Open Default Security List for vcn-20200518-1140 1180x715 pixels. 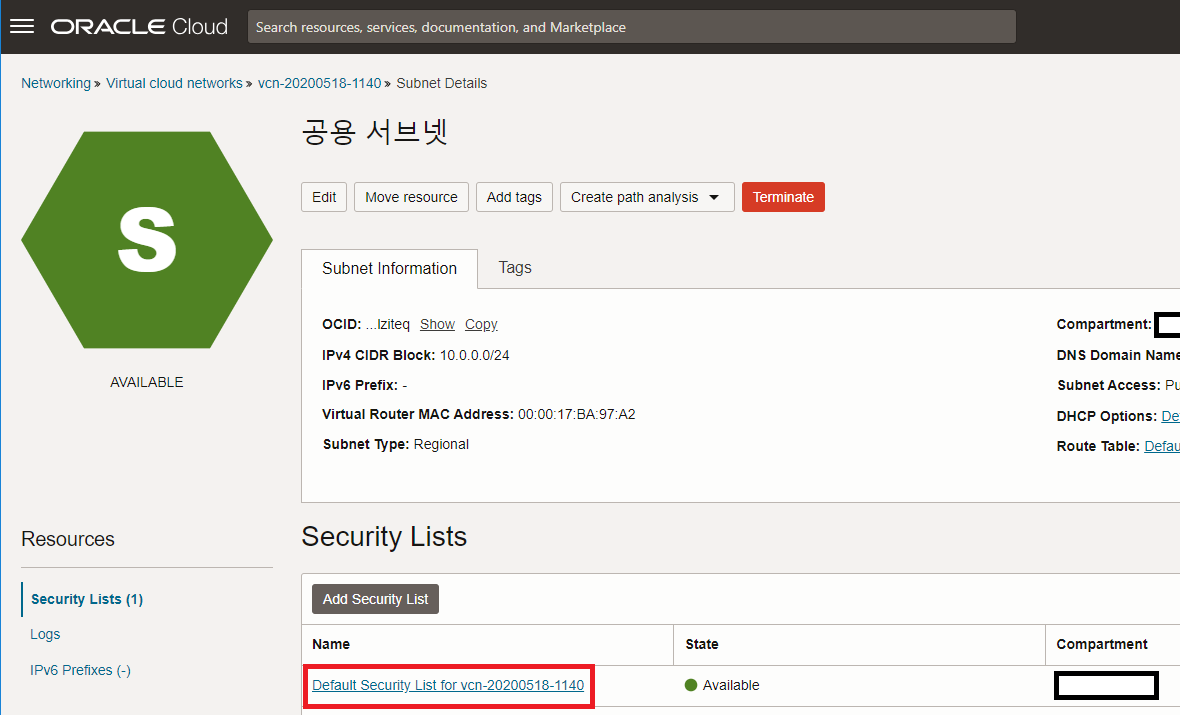448,685
